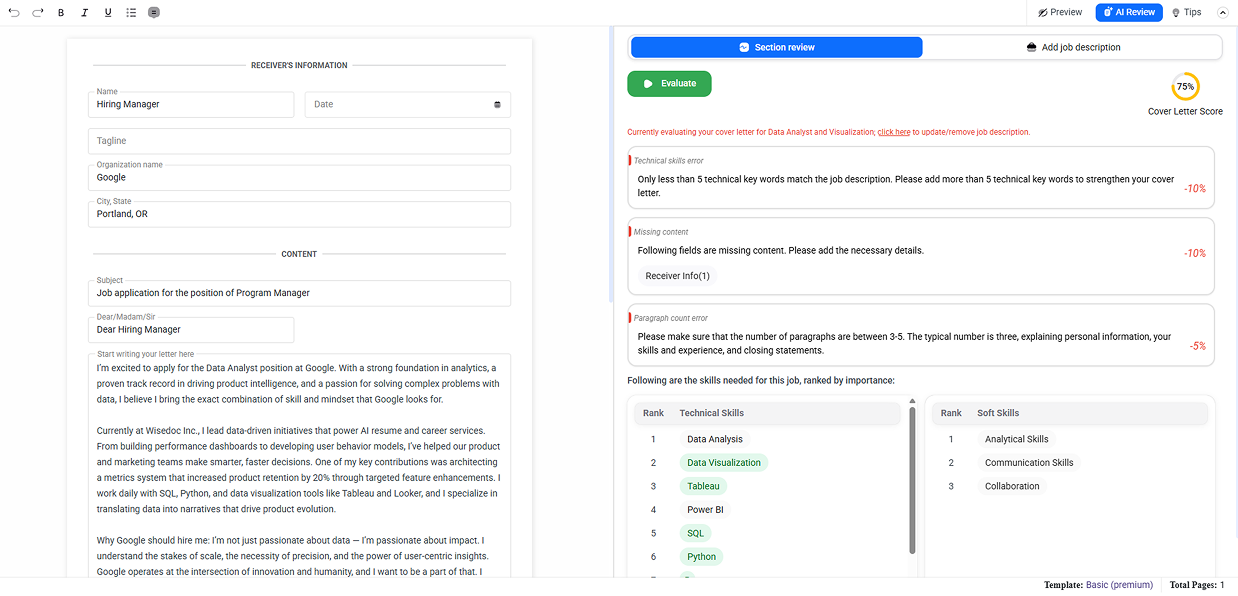This screenshot has width=1238, height=596.
Task: Click the gray speech bubble toolbar icon
Action: [153, 12]
